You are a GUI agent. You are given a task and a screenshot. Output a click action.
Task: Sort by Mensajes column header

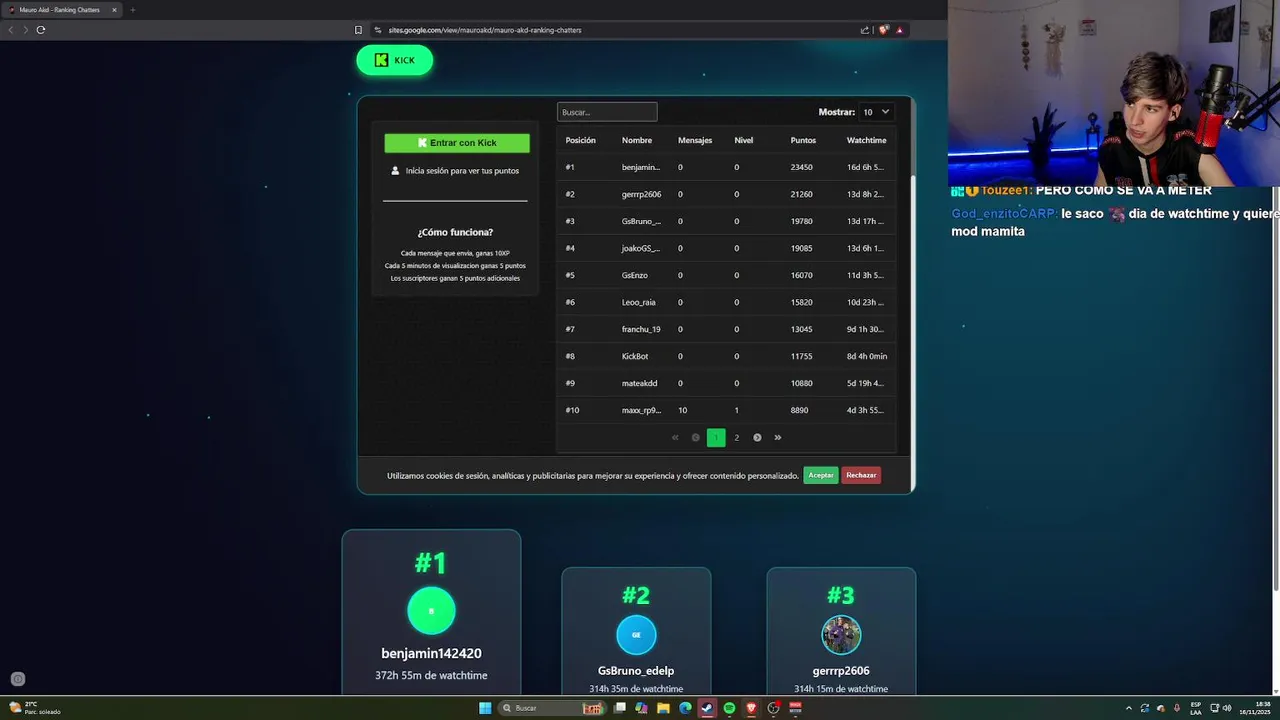(x=695, y=140)
